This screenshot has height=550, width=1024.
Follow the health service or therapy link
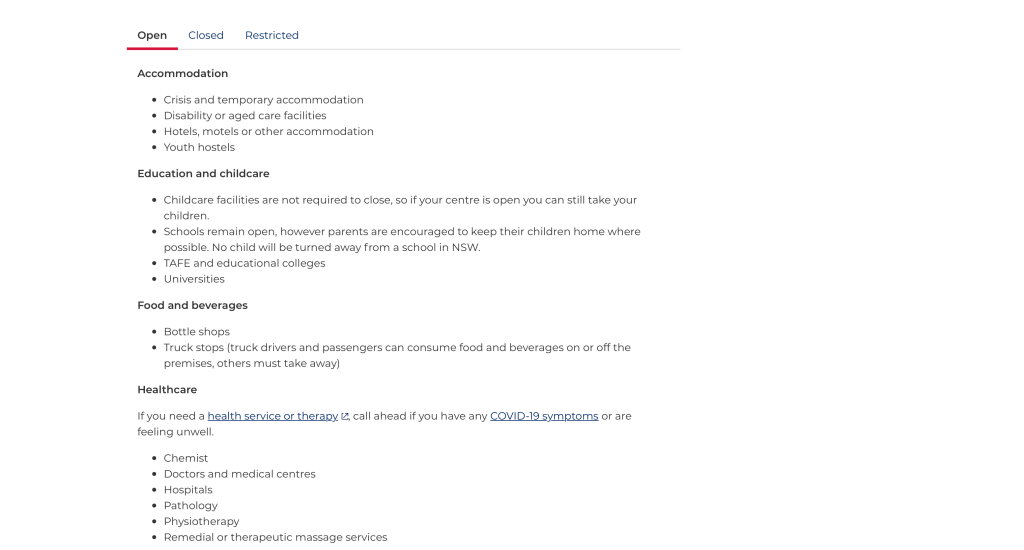272,416
